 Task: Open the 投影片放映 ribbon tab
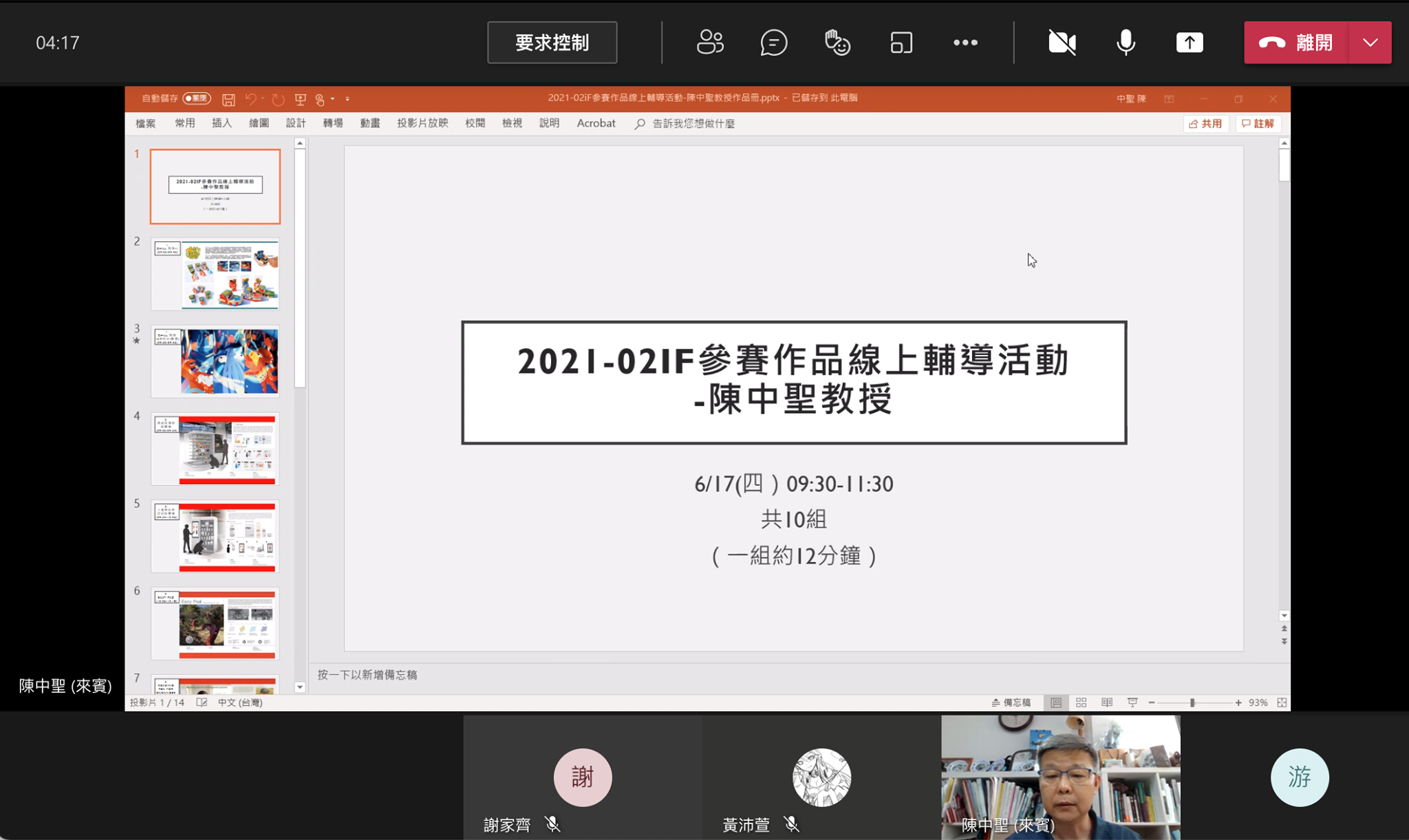tap(422, 123)
